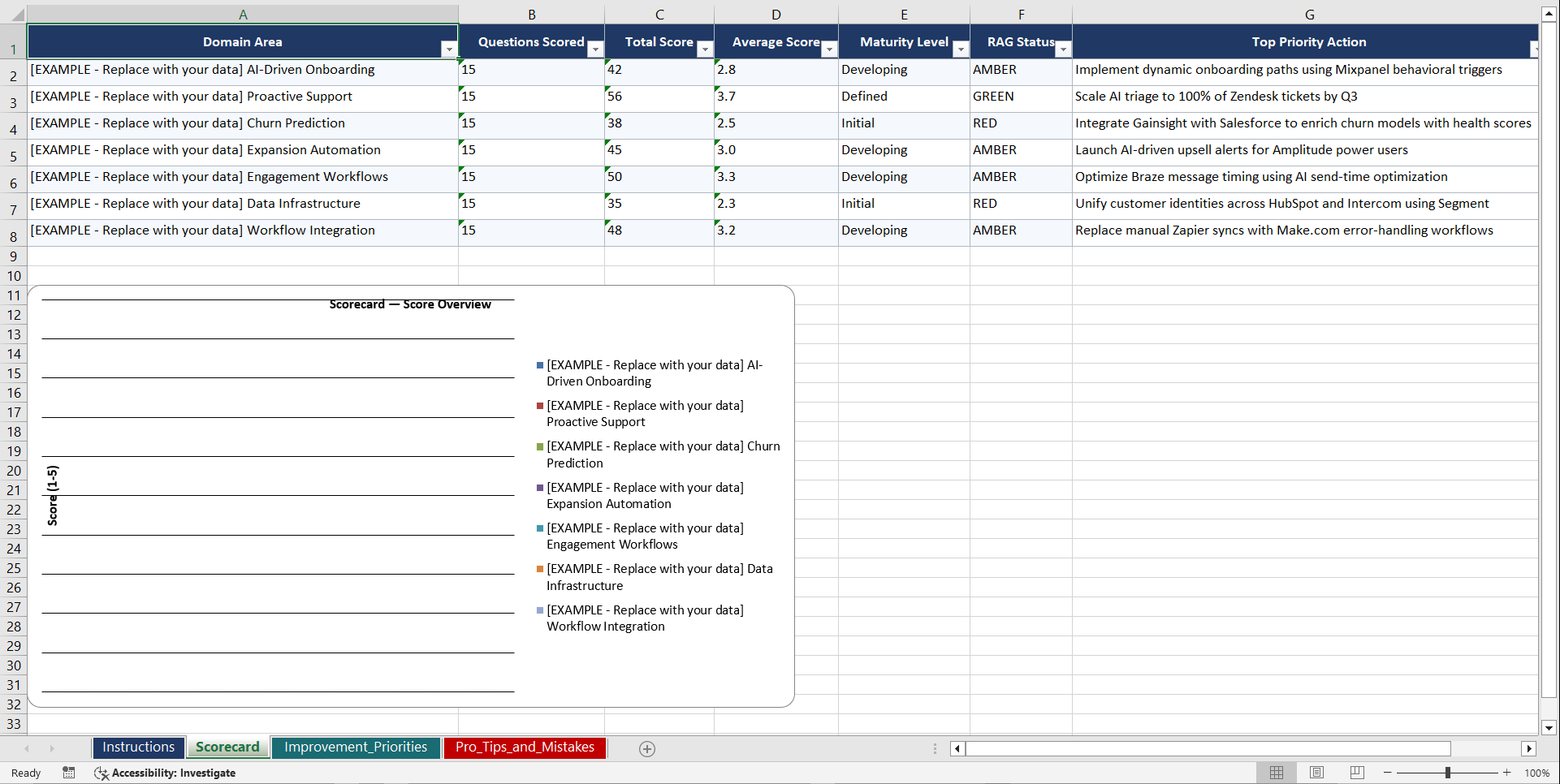The width and height of the screenshot is (1560, 784).
Task: Select the Improvement_Priorities sheet tab
Action: tap(356, 747)
